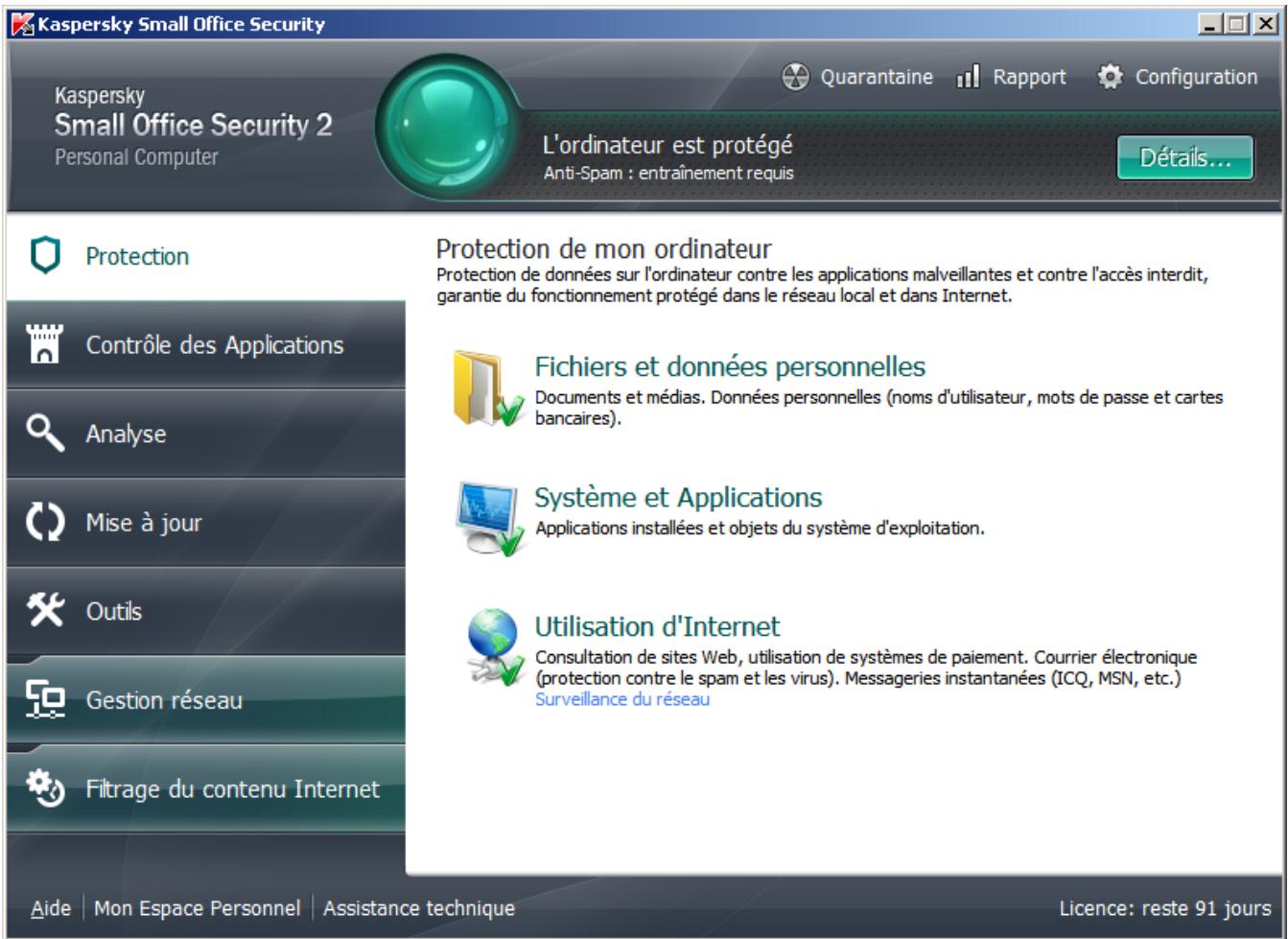
Task: Click the yellow folder icon for Fichiers et données
Action: [x=487, y=390]
